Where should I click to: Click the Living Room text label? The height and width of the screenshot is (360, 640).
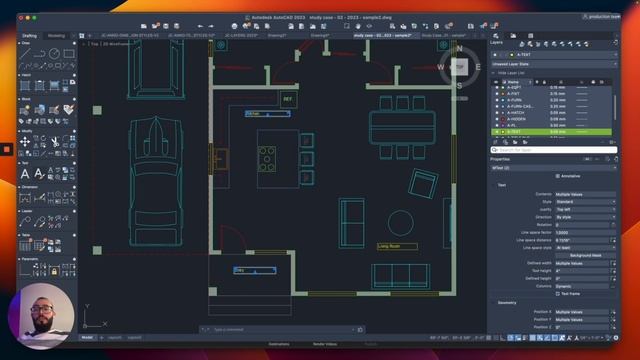[x=389, y=246]
